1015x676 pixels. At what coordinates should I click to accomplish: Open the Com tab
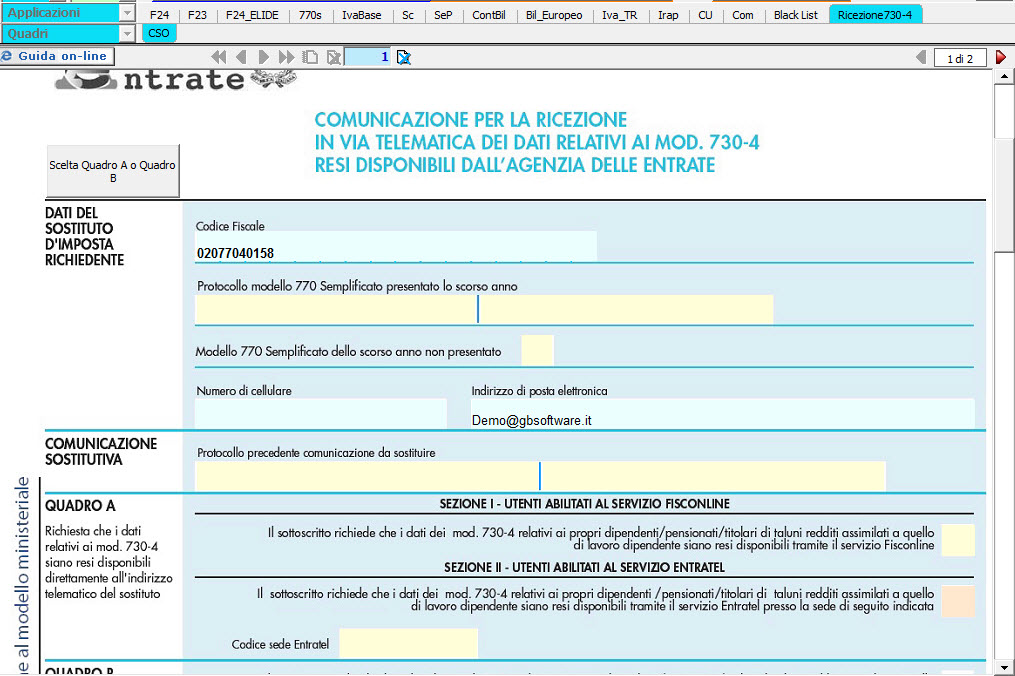click(x=742, y=15)
